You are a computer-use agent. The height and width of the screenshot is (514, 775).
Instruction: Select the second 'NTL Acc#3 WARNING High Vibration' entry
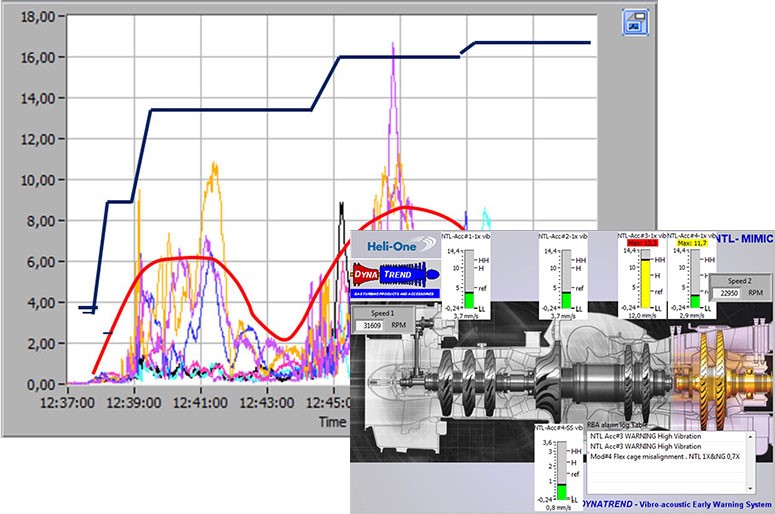(645, 446)
